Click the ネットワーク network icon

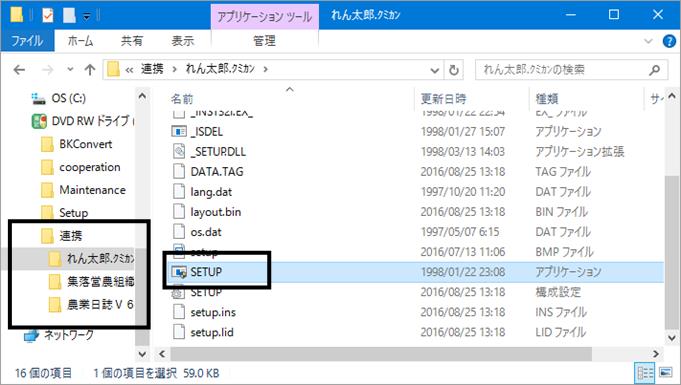32,336
